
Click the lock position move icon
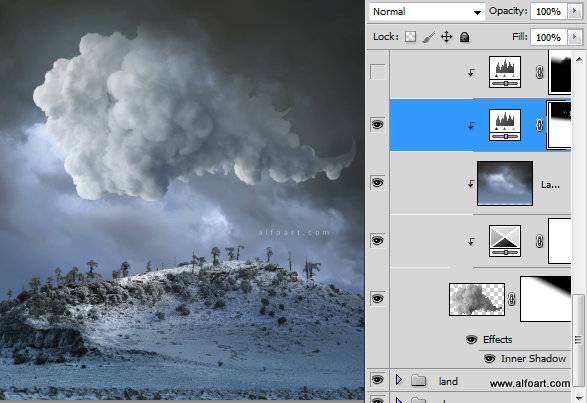pos(447,37)
